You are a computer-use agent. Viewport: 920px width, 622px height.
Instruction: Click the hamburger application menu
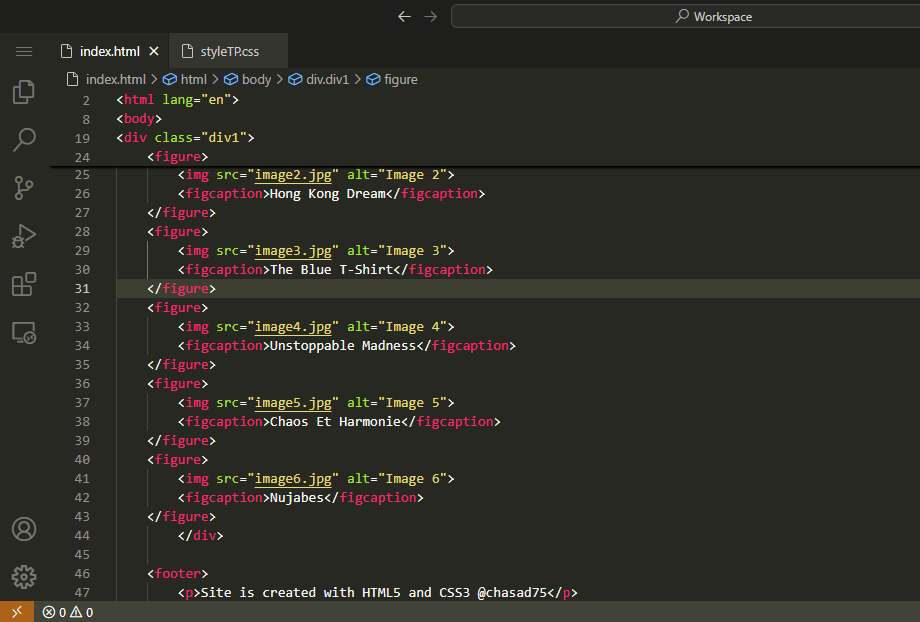[24, 51]
